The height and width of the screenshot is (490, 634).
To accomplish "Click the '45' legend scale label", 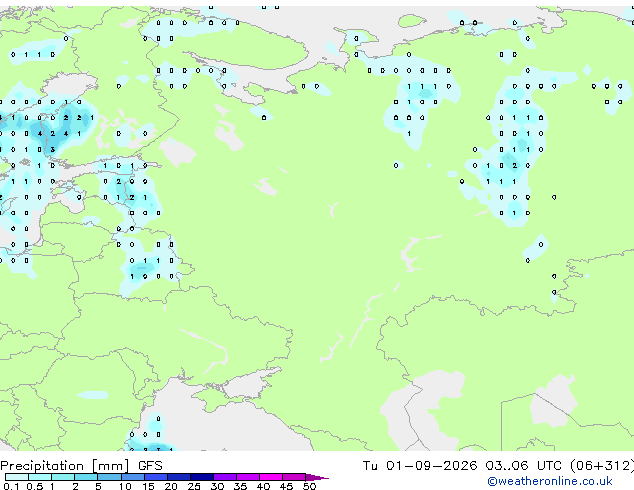I will [287, 486].
